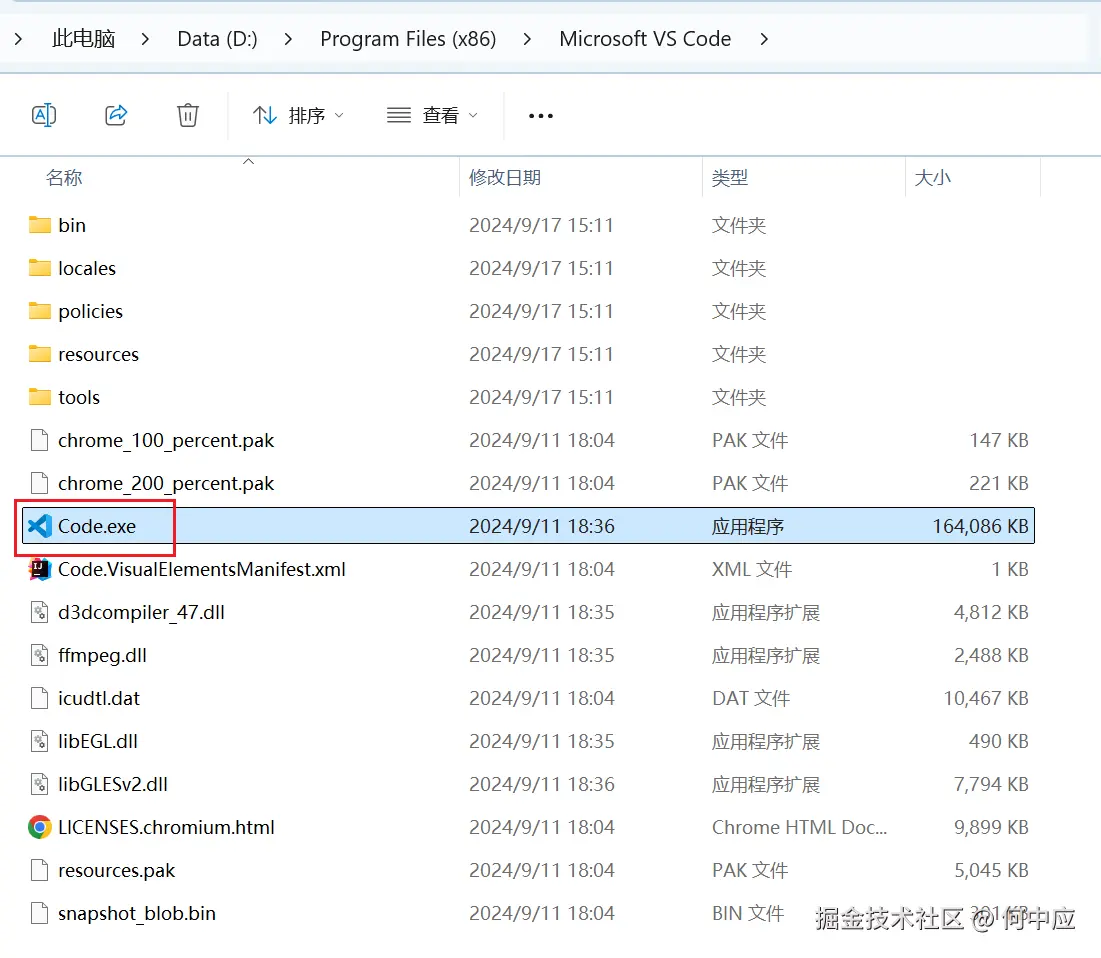This screenshot has width=1101, height=958.
Task: Sort by the 名称 column header
Action: [64, 178]
